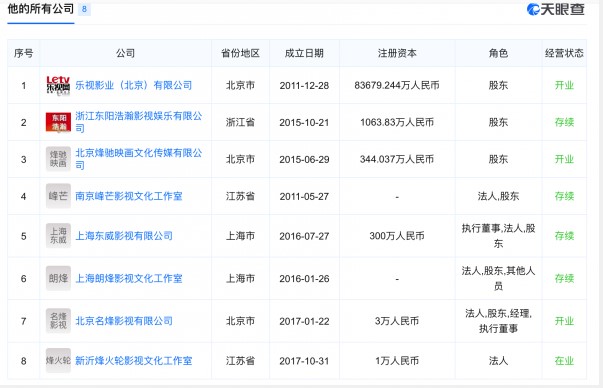Click the 上海东威 logo placeholder
The image size is (603, 388).
coord(58,236)
